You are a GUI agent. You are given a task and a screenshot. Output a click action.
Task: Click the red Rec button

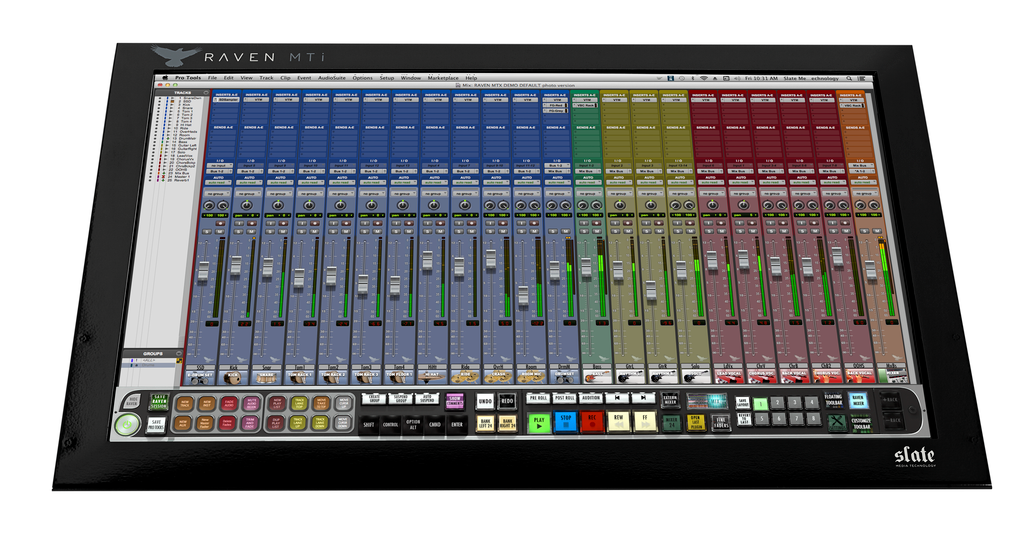click(592, 422)
